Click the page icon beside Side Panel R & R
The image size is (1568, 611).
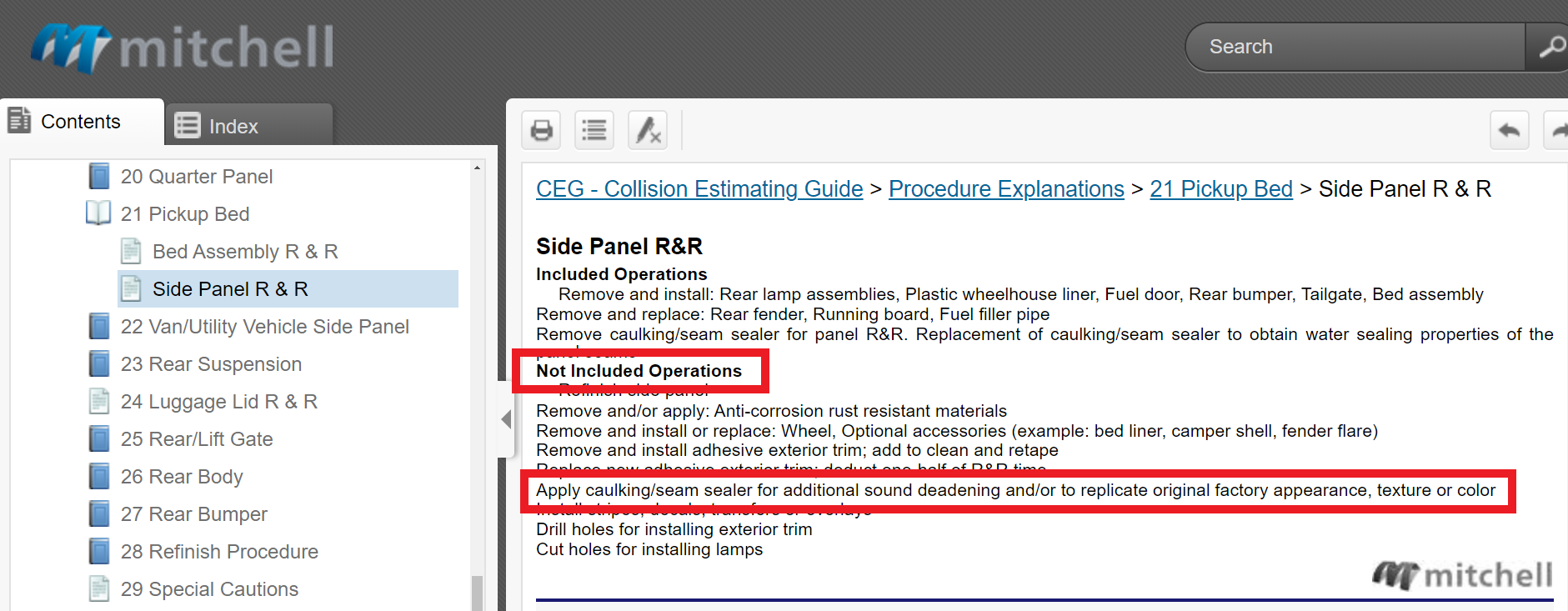[x=131, y=288]
